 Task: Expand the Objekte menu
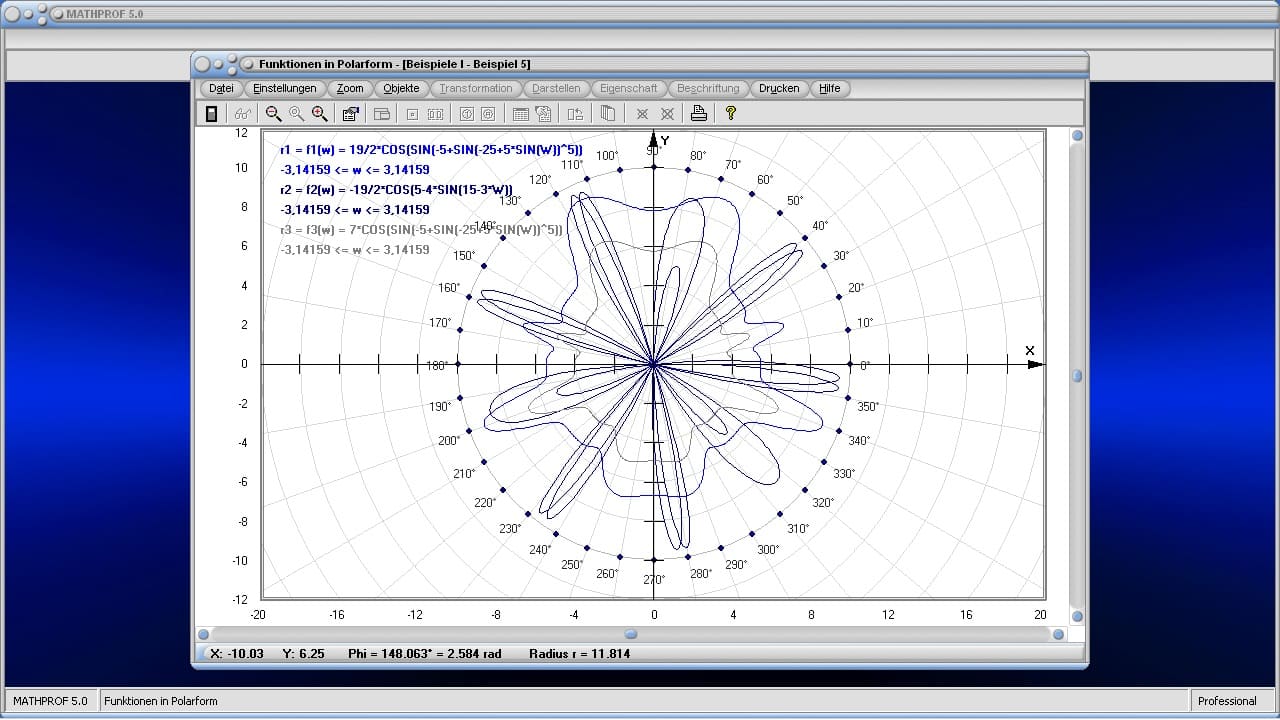tap(401, 88)
